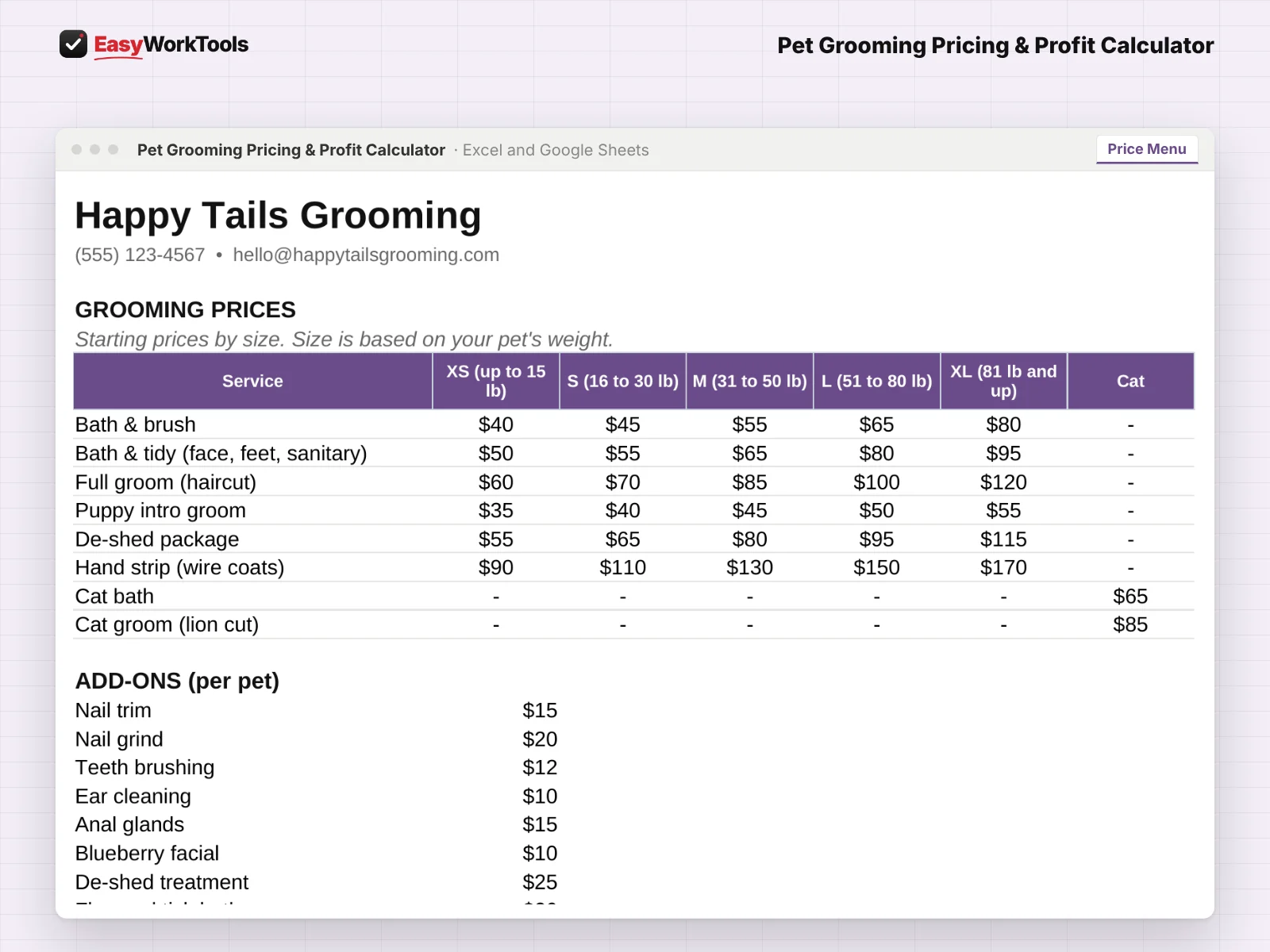The image size is (1270, 952).
Task: Click the Hand strip XS price $90
Action: tap(496, 567)
